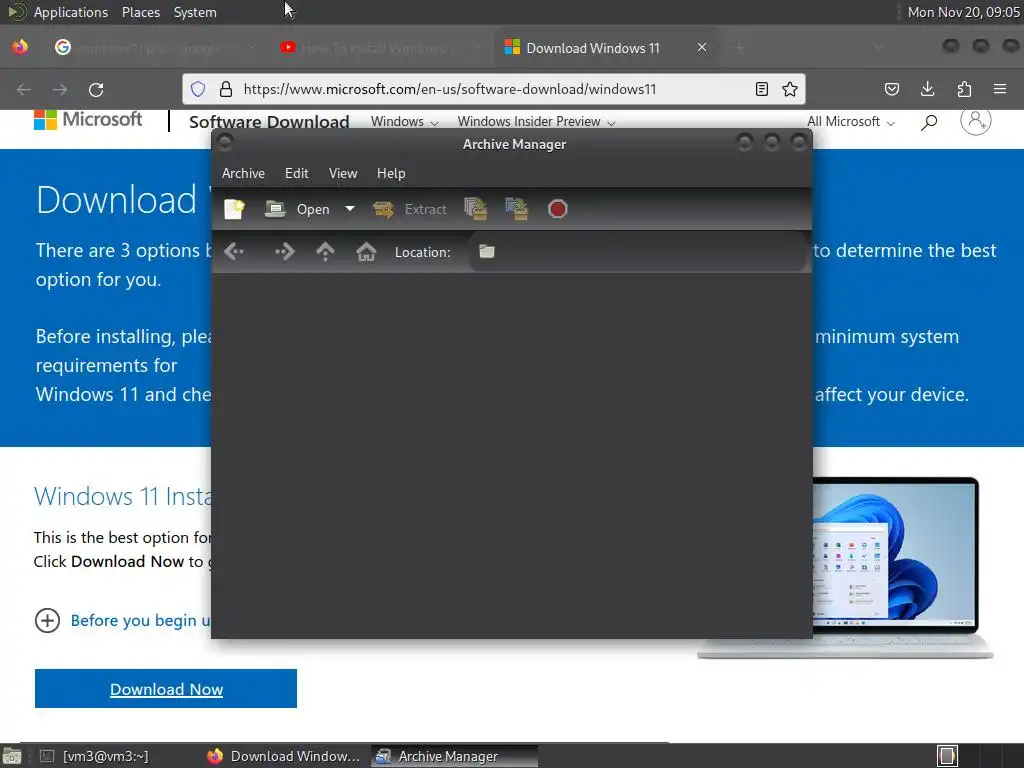Go back in Archive Manager location bar
Screen dimensions: 1024x768
(234, 251)
